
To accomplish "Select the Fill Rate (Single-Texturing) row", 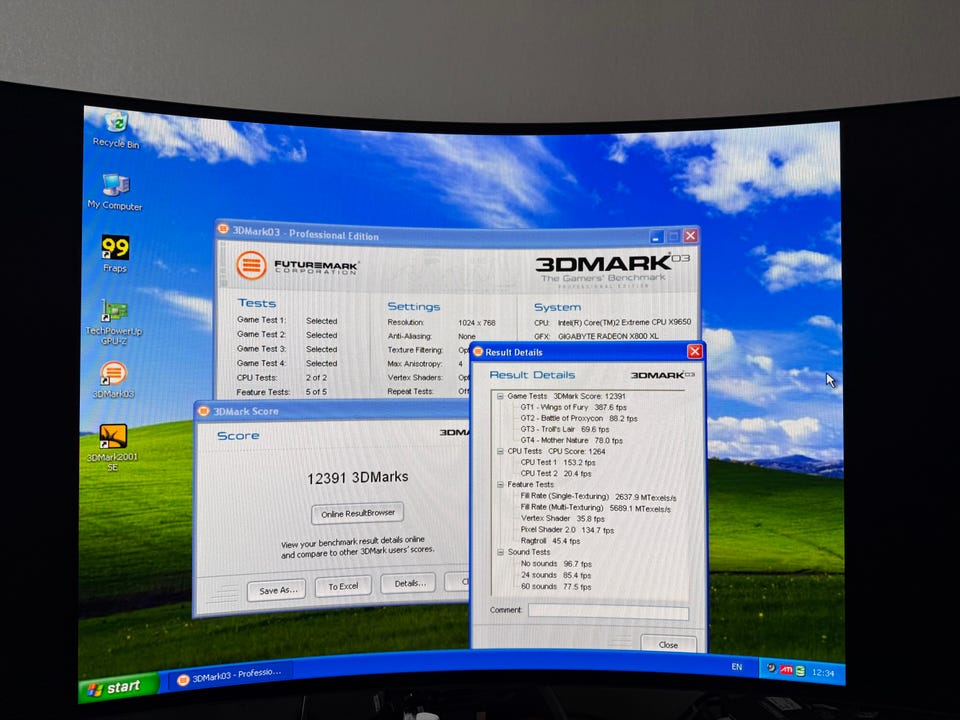I will coord(598,497).
